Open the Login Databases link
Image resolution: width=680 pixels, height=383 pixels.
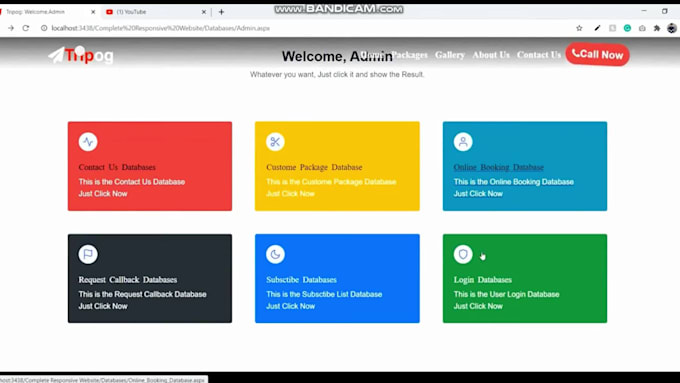coord(483,280)
